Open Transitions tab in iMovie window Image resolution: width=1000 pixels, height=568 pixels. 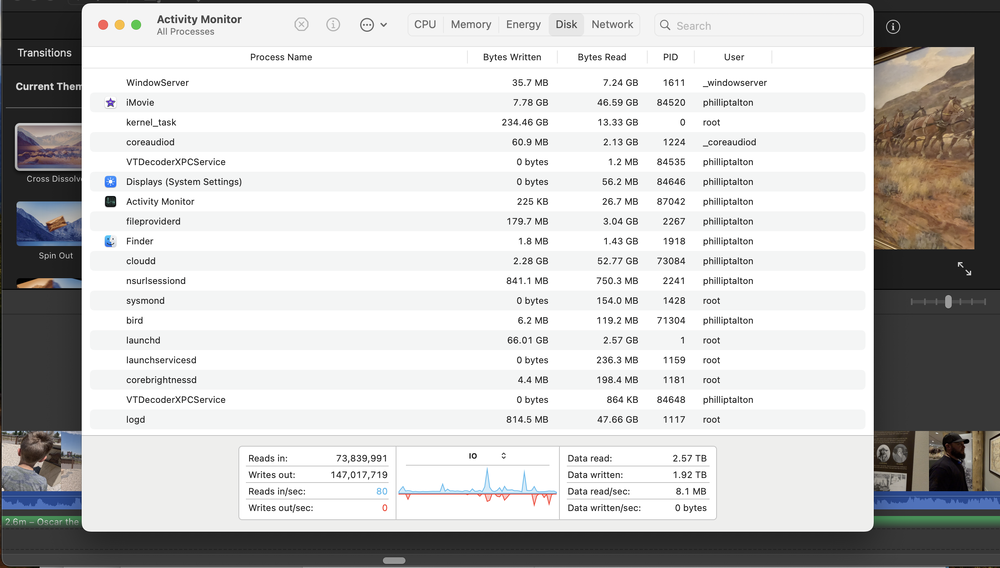44,53
